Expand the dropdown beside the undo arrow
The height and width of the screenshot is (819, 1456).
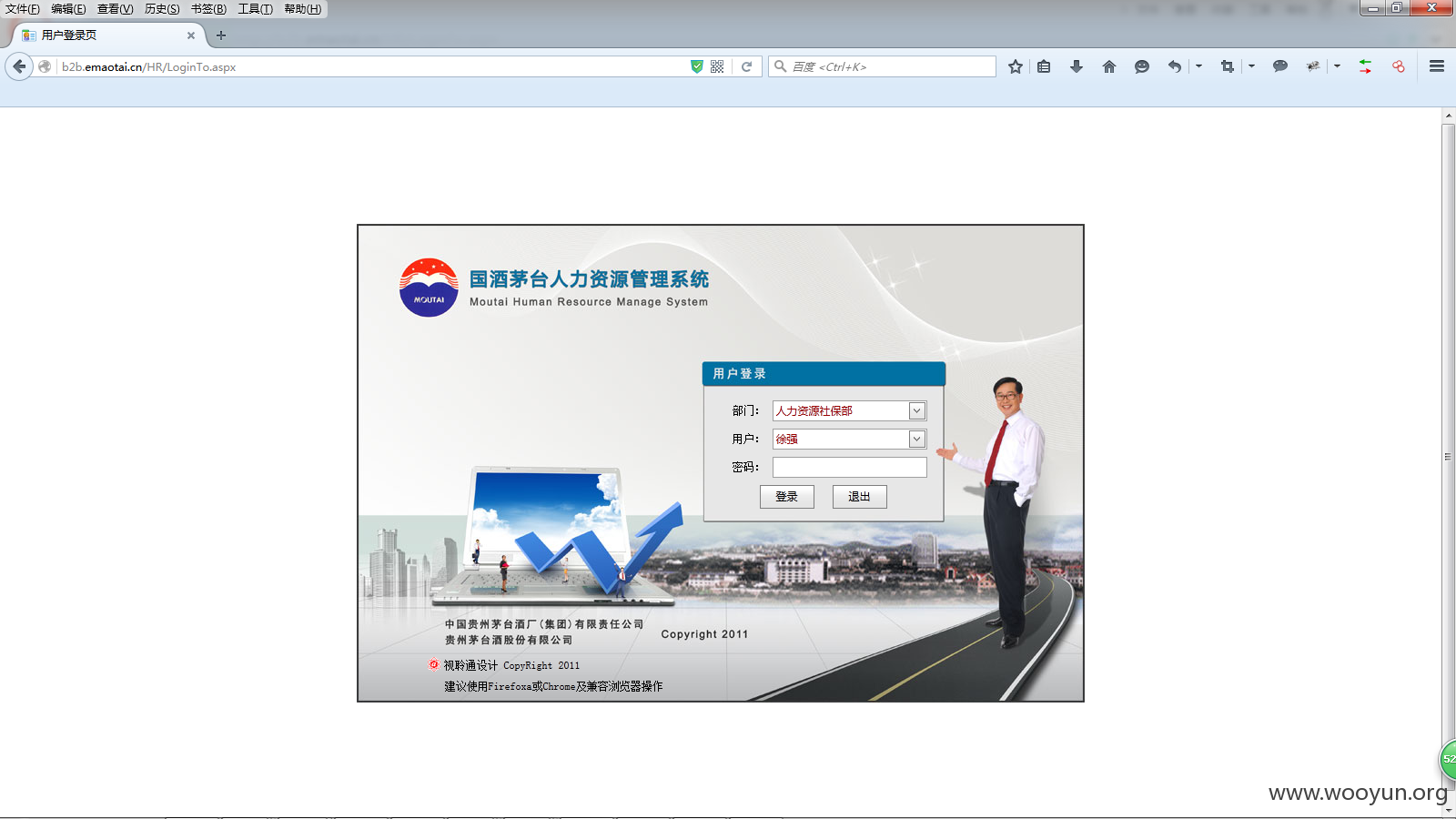[1198, 66]
